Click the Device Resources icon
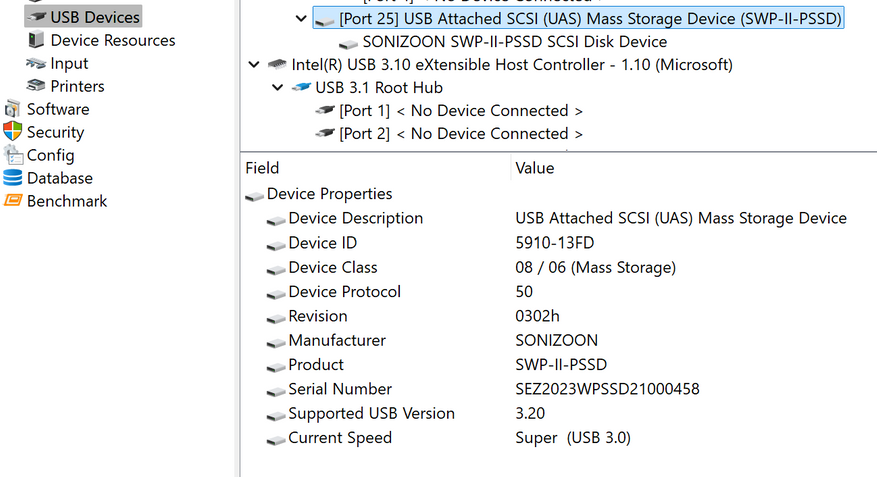877x477 pixels. [x=36, y=40]
